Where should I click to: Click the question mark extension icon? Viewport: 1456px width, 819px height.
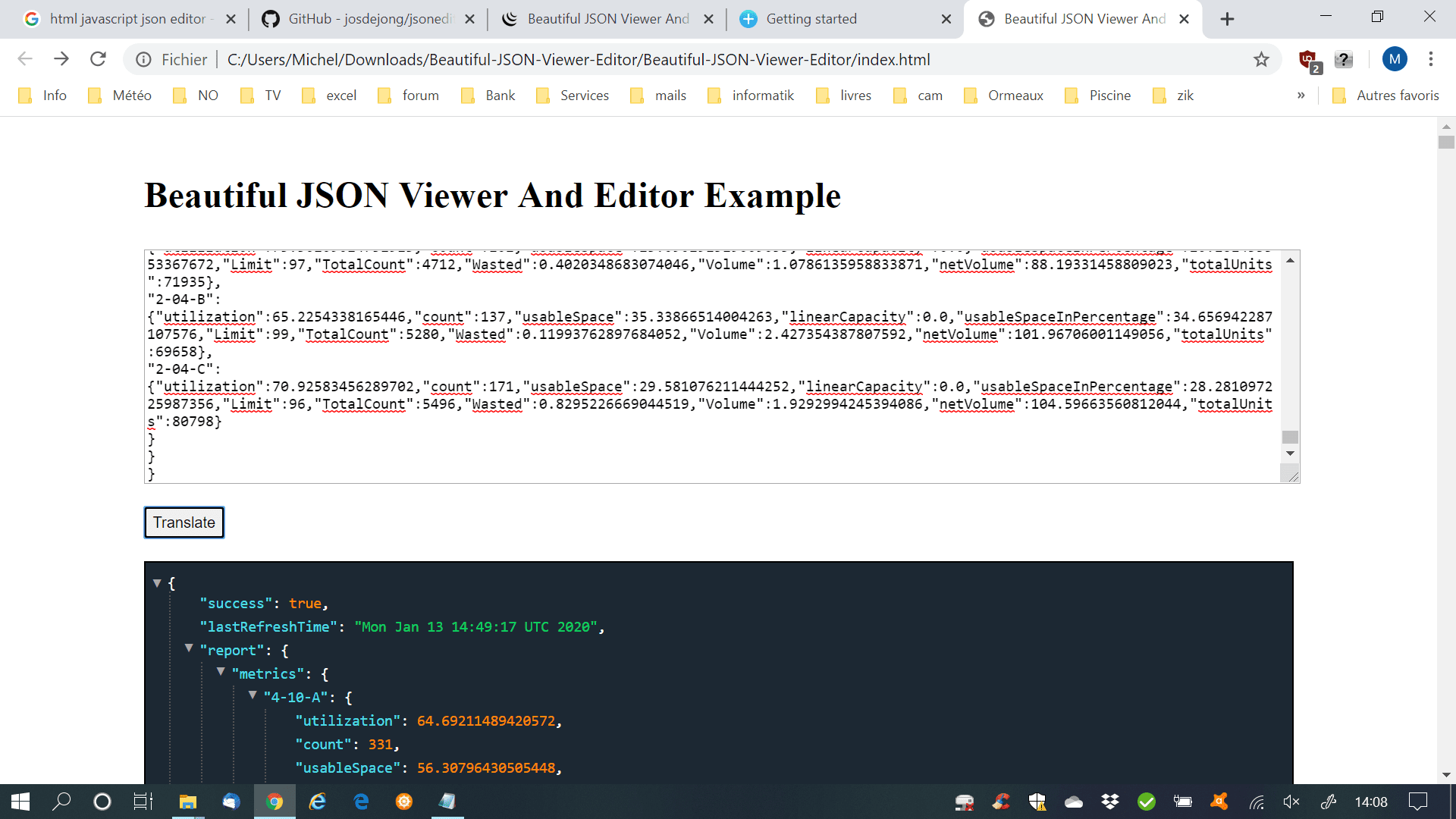pos(1344,59)
